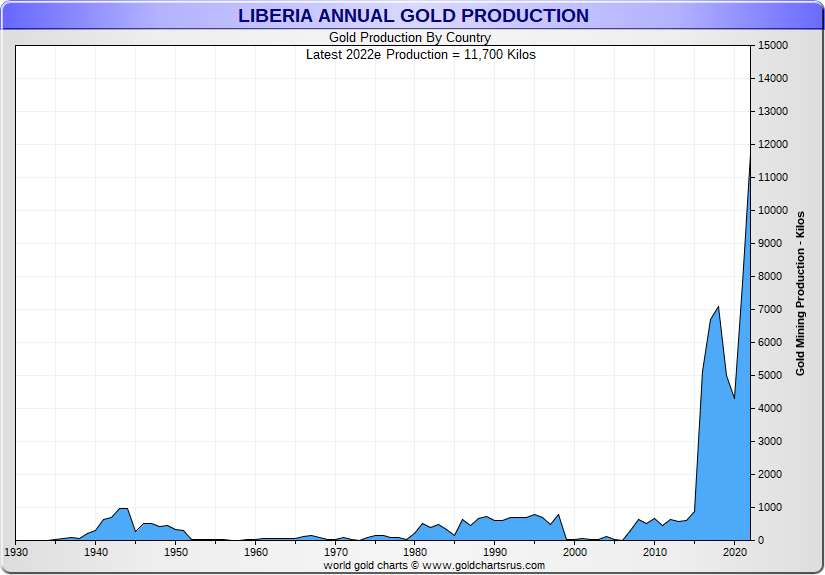Open the www.goldchartsrus.com footer credit
This screenshot has width=825, height=575.
tap(434, 565)
